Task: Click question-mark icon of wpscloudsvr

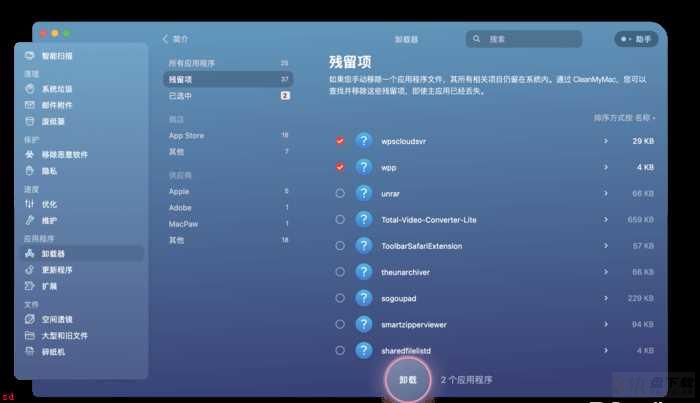Action: (364, 141)
